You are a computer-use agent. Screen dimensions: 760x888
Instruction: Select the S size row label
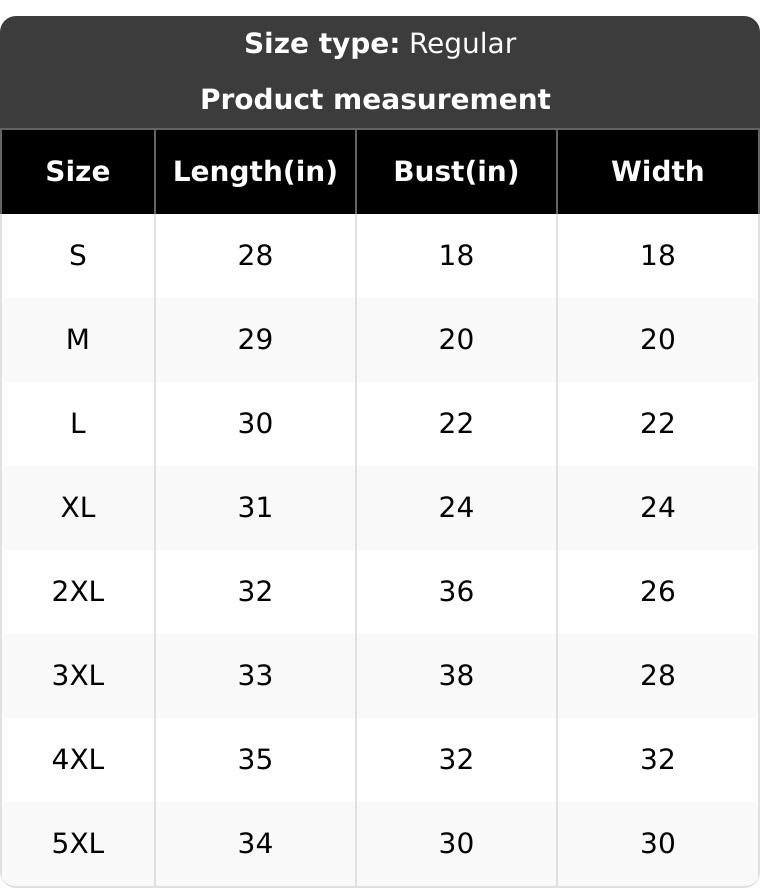coord(78,256)
